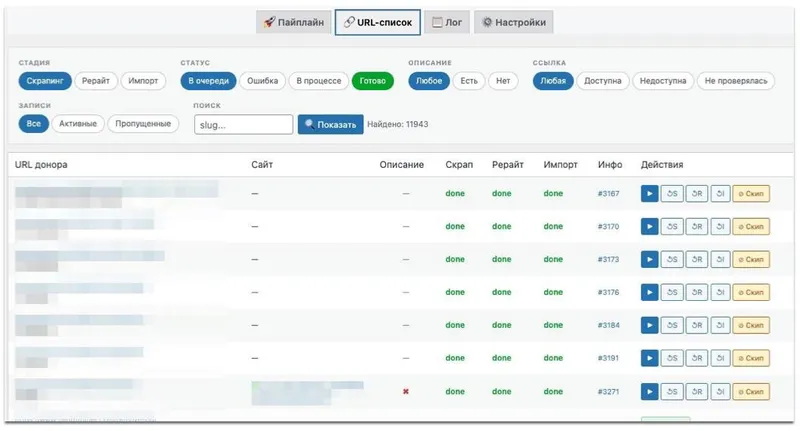
Task: Skip row #3184 with Скип
Action: tap(751, 325)
